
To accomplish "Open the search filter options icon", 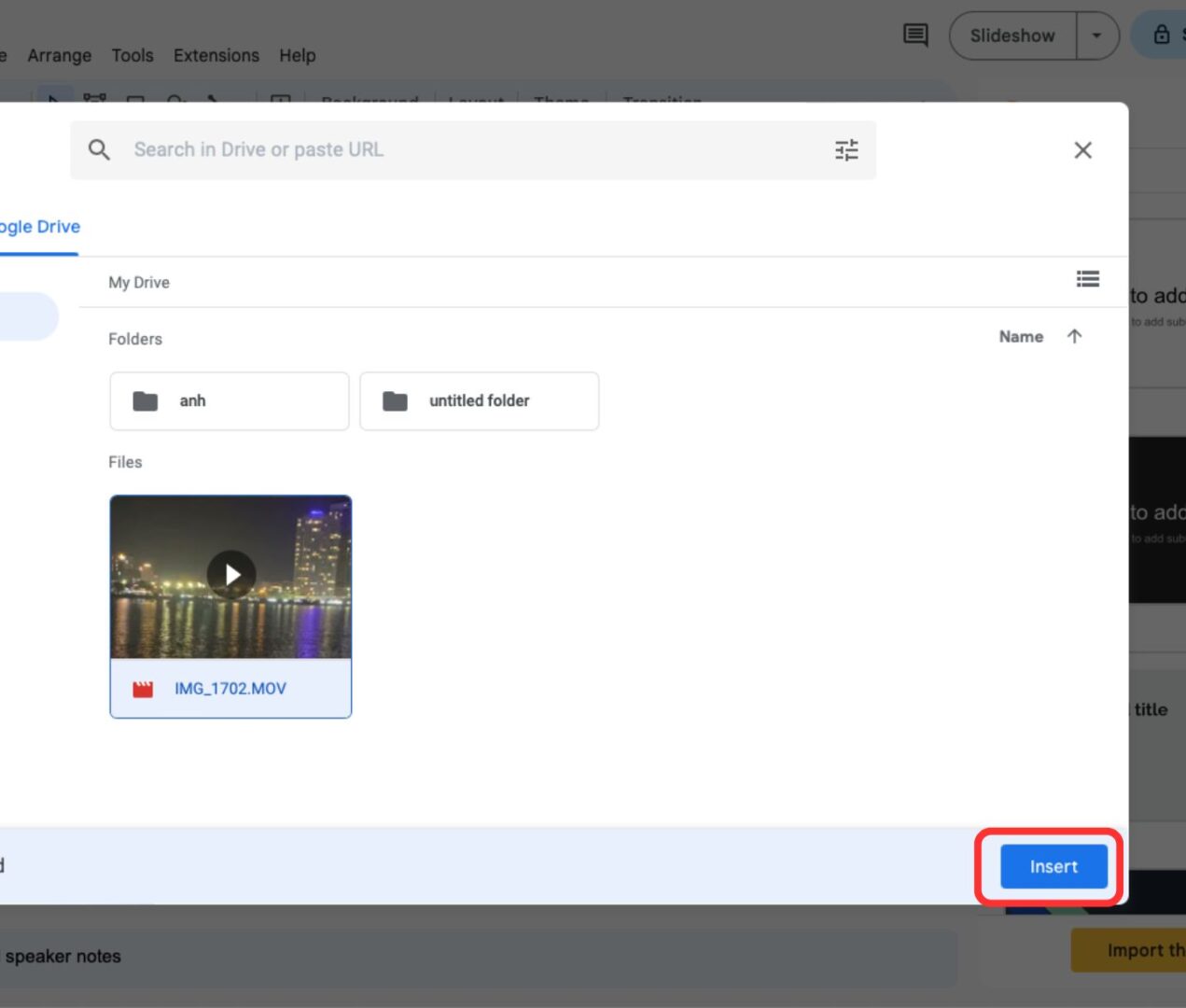I will tap(846, 150).
